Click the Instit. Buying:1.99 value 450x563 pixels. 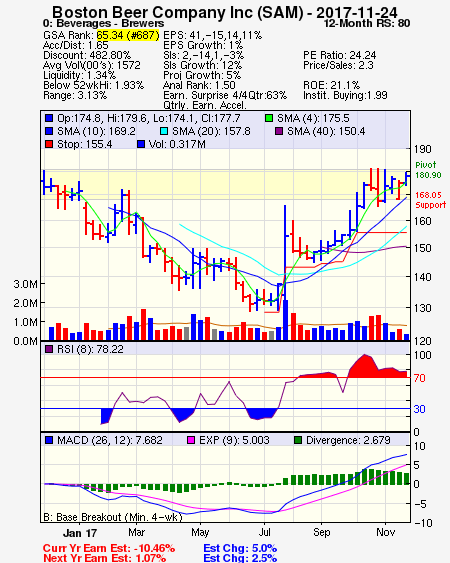(345, 96)
